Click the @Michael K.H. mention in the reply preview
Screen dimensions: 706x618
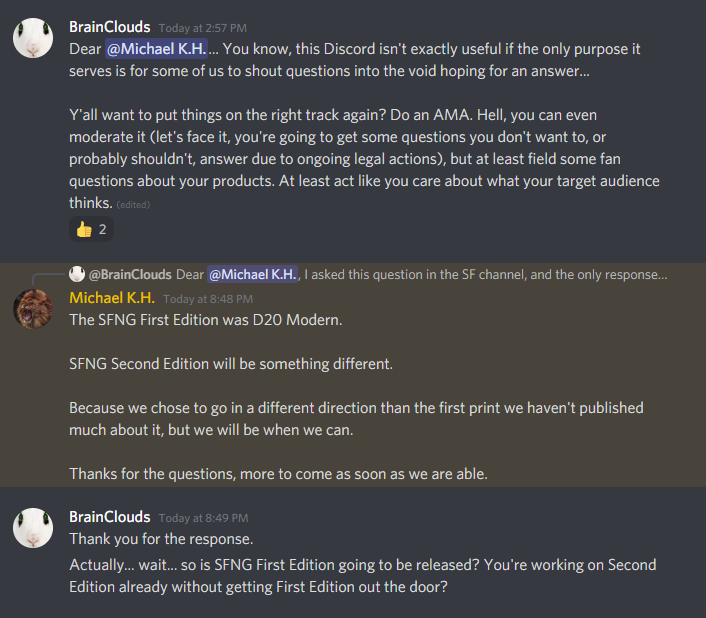252,274
